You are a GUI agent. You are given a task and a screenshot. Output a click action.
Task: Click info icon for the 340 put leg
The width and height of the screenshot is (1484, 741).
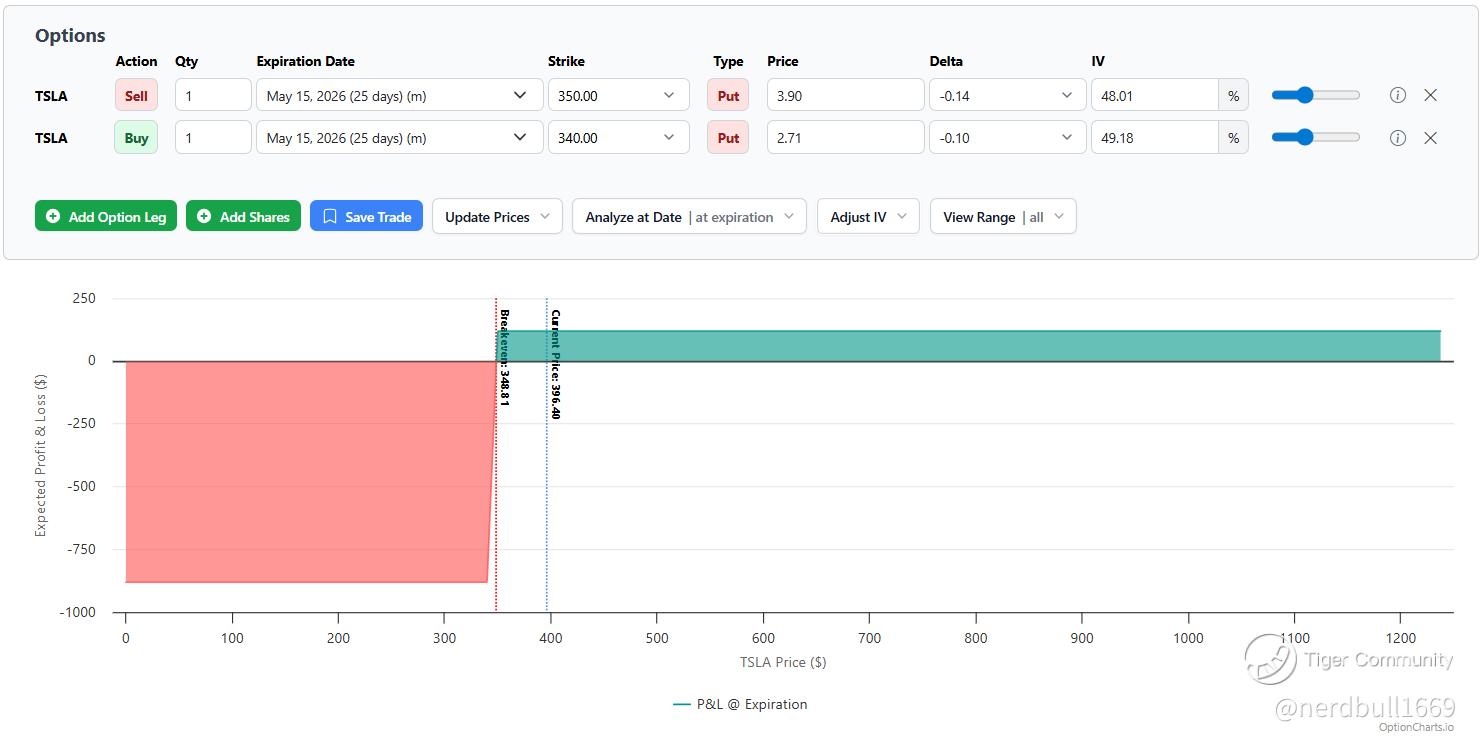tap(1398, 138)
